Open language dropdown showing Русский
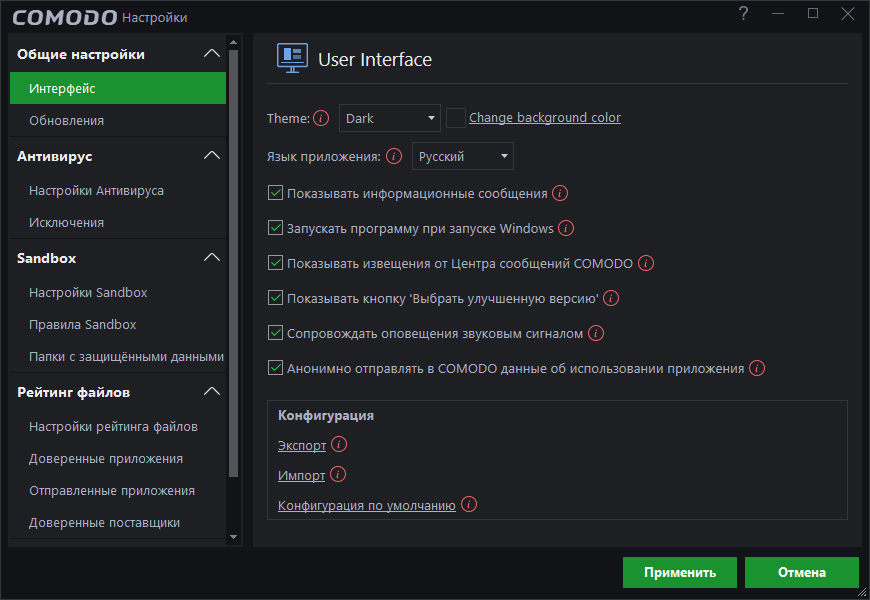This screenshot has width=870, height=600. coord(462,156)
